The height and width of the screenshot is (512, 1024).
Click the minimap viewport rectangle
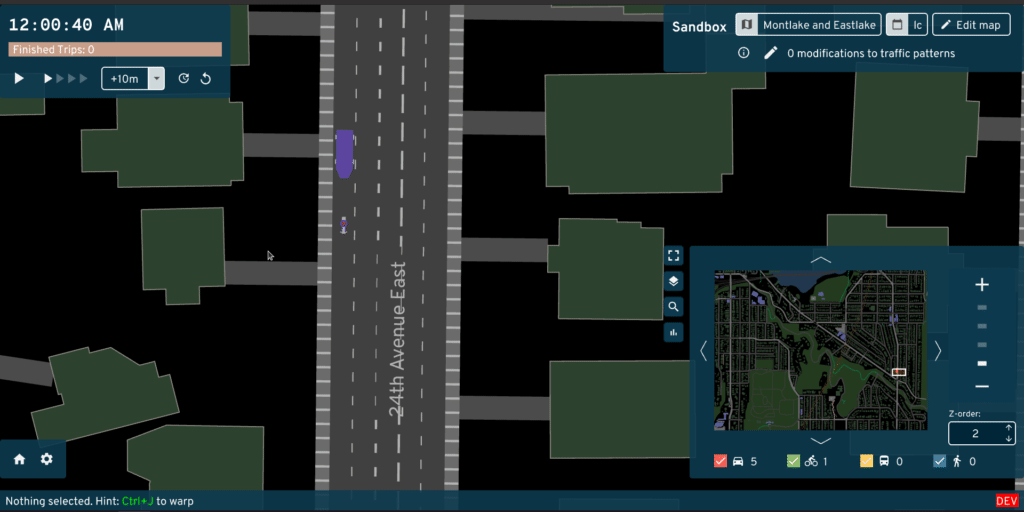point(899,372)
